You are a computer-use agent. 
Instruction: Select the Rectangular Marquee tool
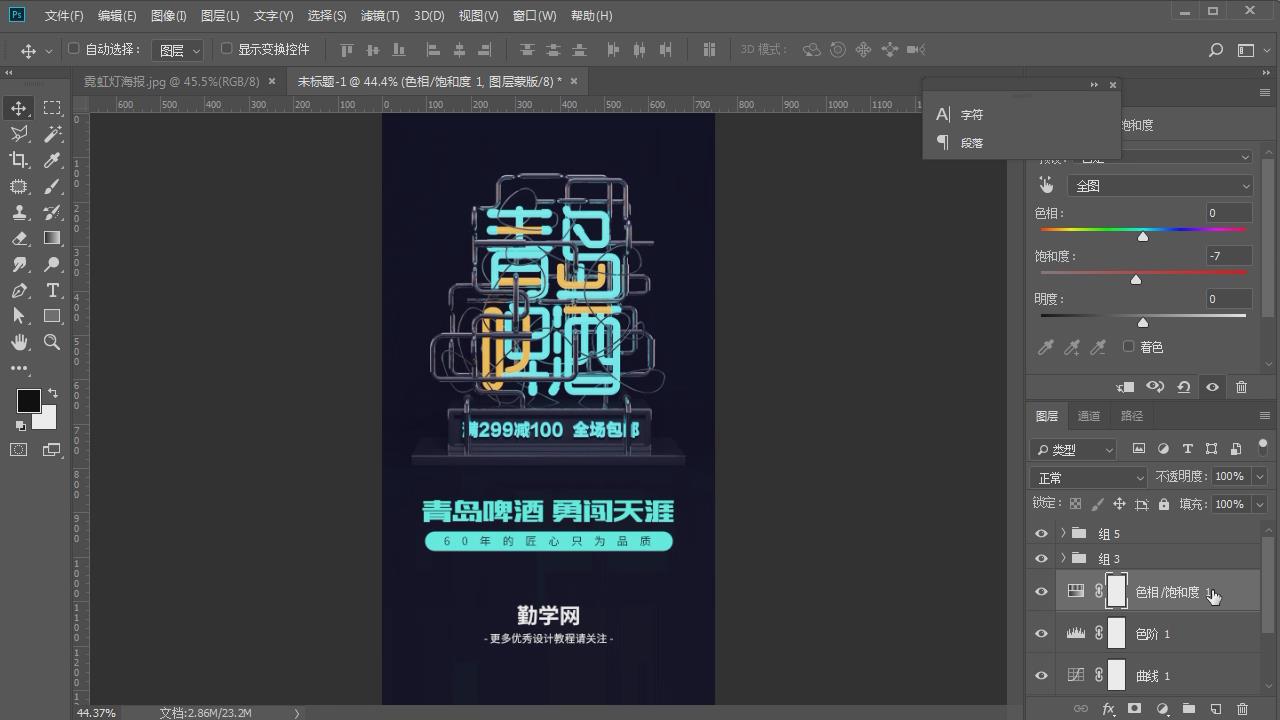[52, 108]
